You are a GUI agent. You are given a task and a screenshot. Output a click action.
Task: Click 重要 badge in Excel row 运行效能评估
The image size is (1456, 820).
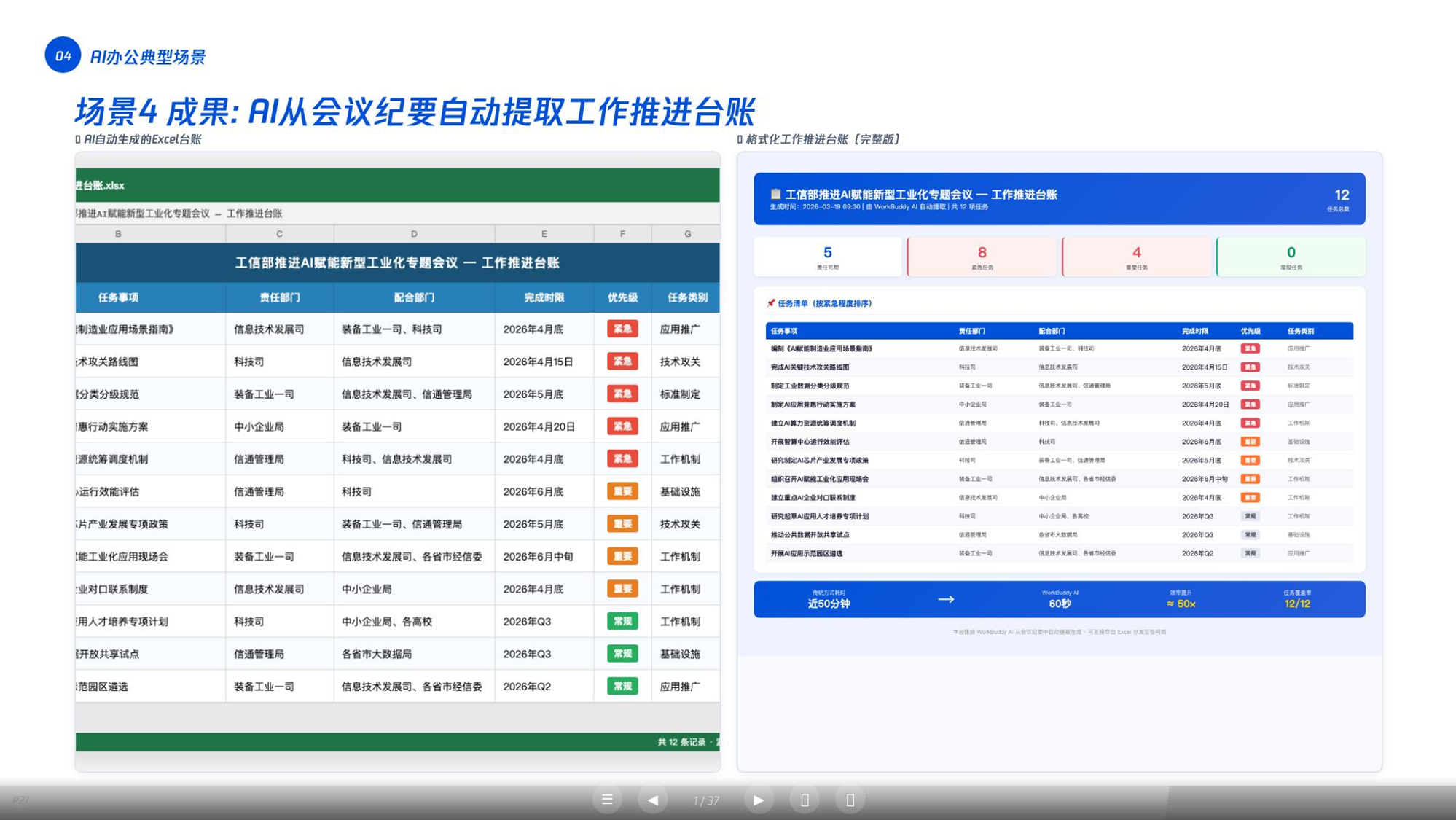[x=622, y=492]
